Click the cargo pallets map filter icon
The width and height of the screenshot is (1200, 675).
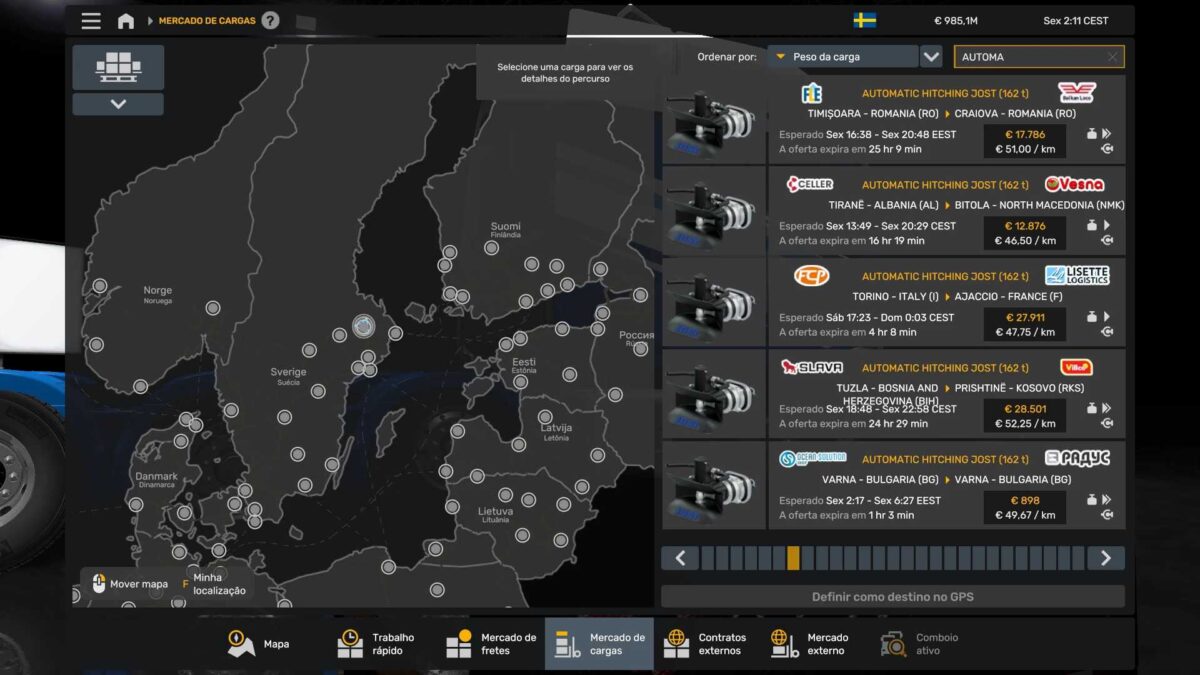pyautogui.click(x=118, y=67)
